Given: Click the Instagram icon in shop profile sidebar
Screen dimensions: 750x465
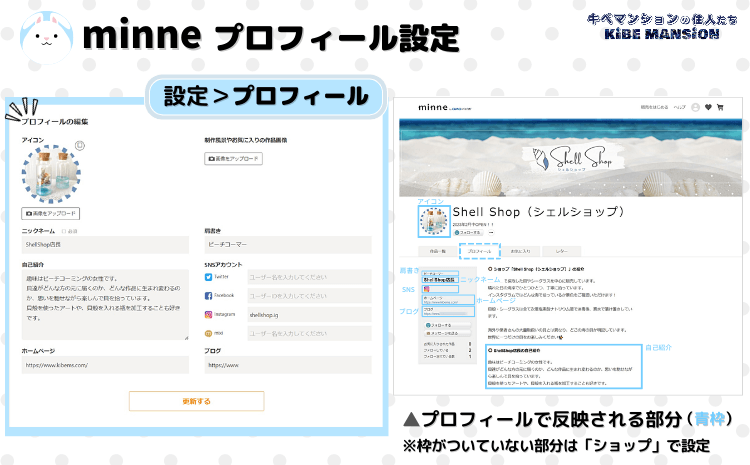Looking at the screenshot, I should 426,289.
